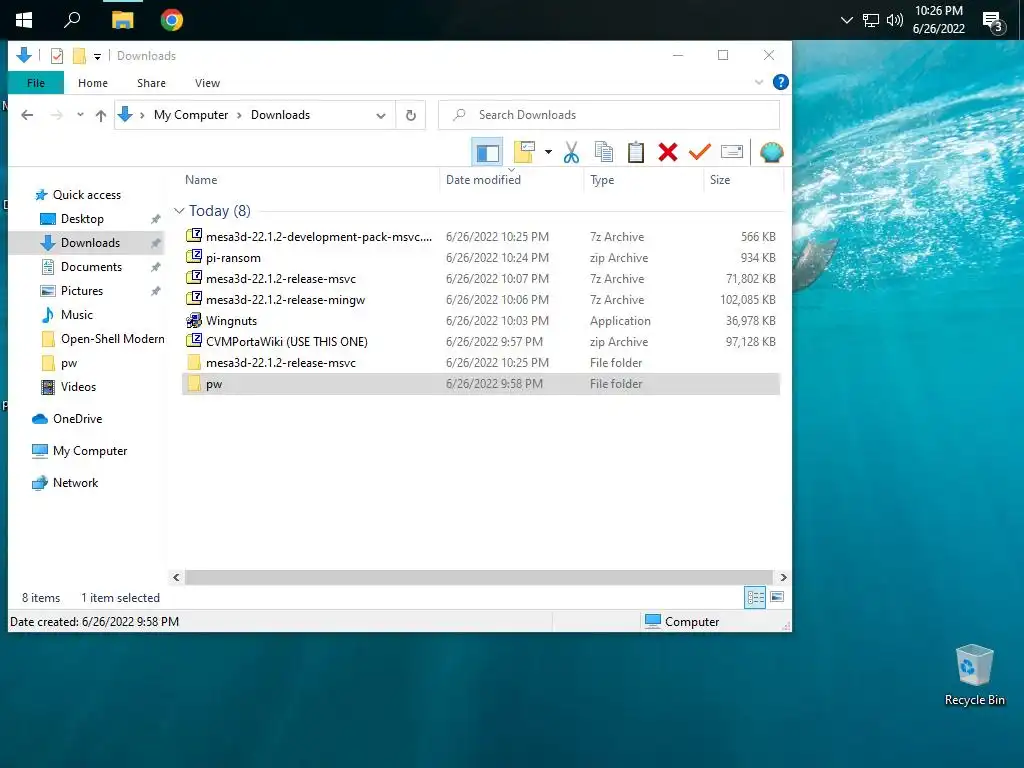Select CVMPortaWiki (USE THIS ONE) zip
This screenshot has height=768, width=1024.
coord(482,342)
